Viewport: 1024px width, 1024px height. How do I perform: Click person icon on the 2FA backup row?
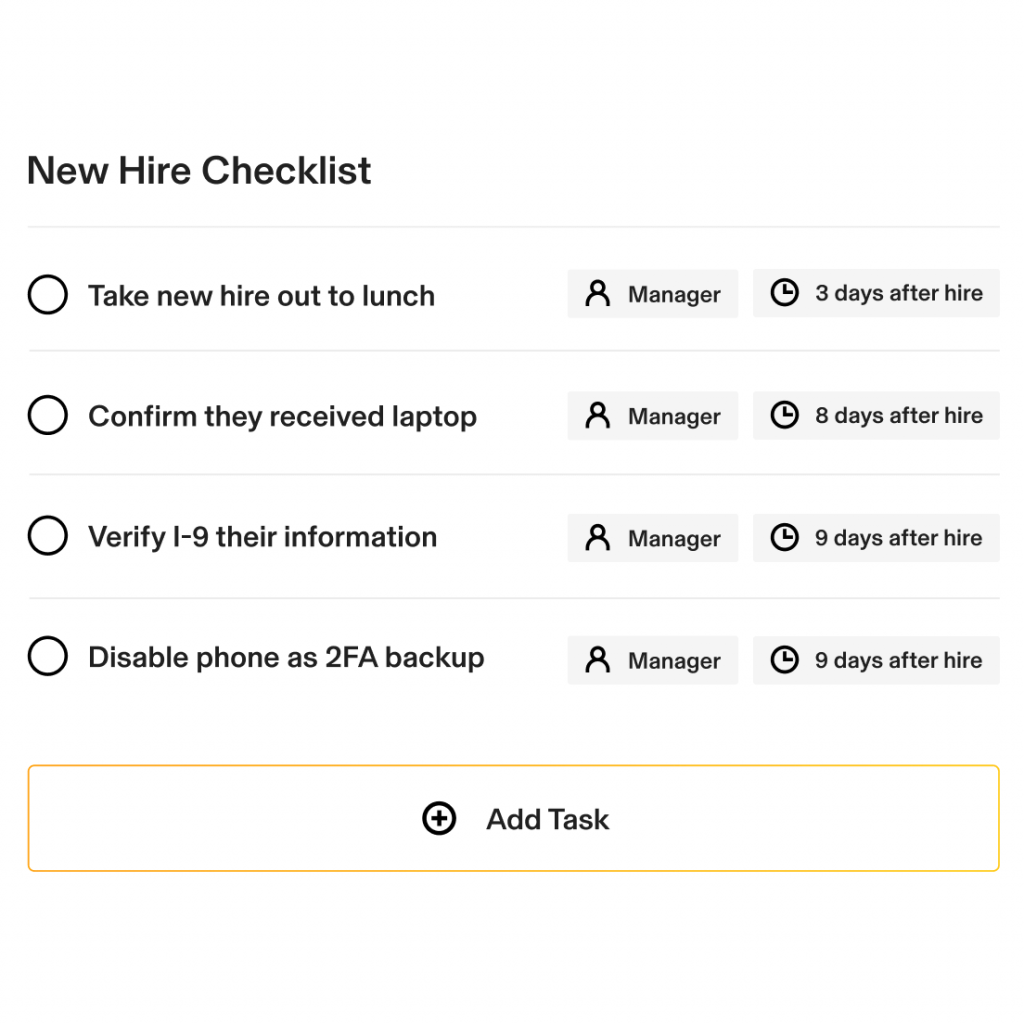tap(598, 660)
